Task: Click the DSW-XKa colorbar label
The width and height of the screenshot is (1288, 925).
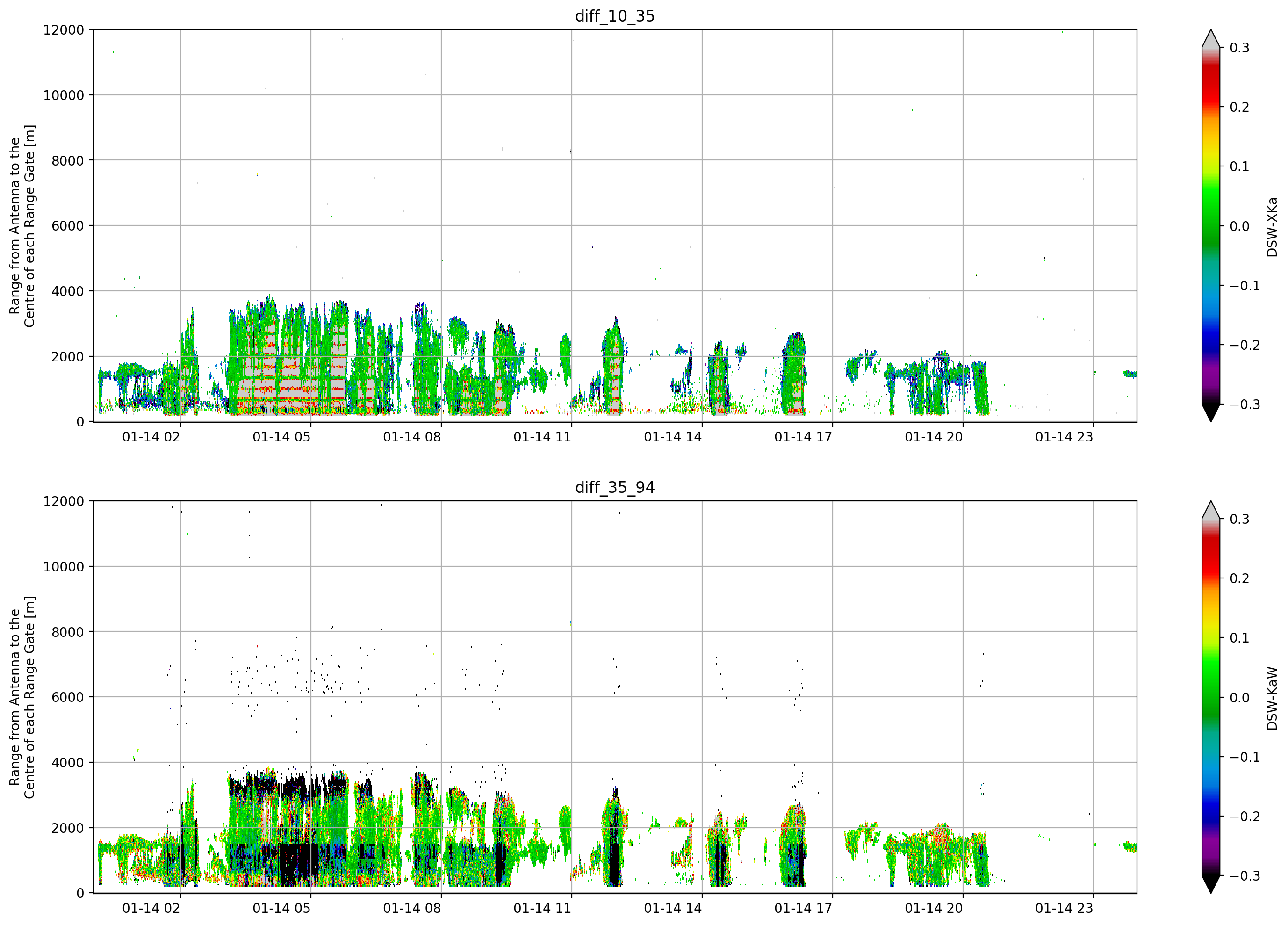Action: (x=1272, y=227)
